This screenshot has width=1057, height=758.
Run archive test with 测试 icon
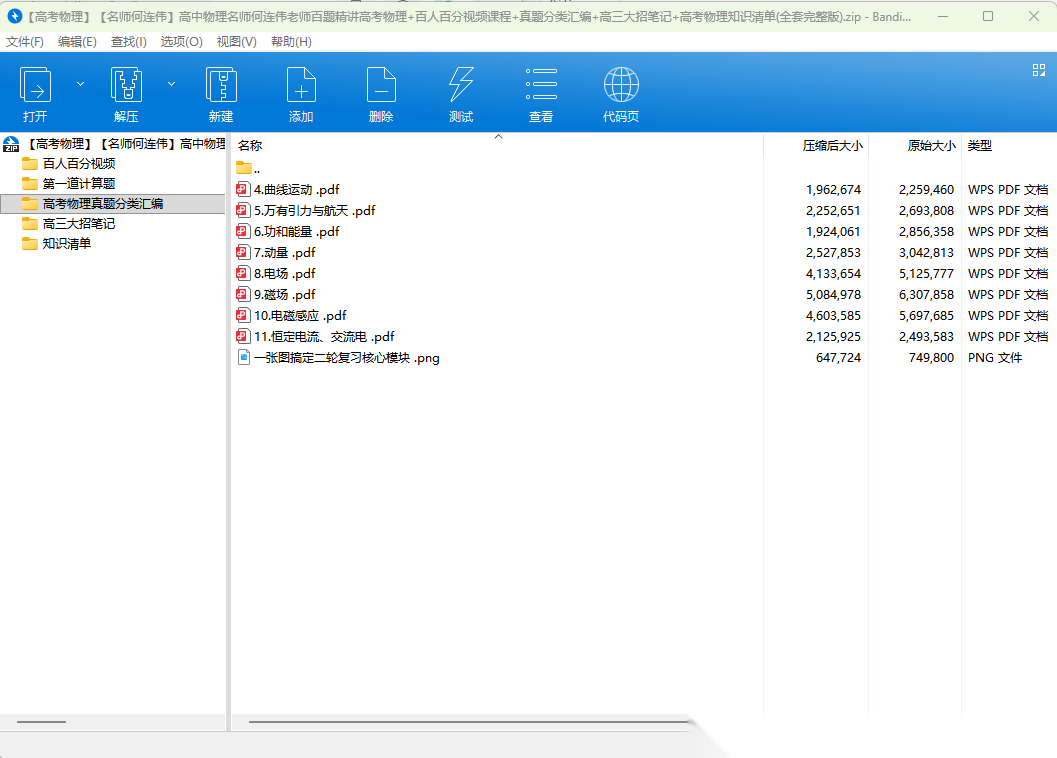point(461,86)
